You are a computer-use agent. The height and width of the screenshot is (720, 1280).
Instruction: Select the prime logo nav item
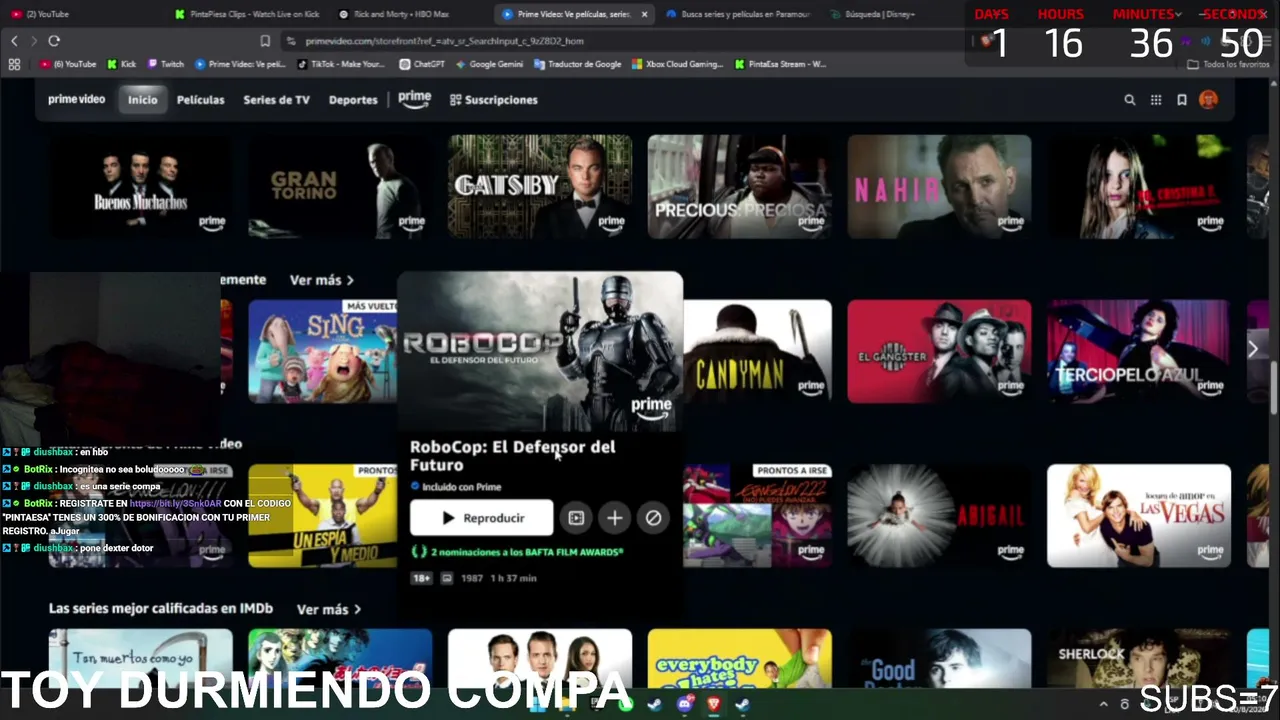point(414,99)
